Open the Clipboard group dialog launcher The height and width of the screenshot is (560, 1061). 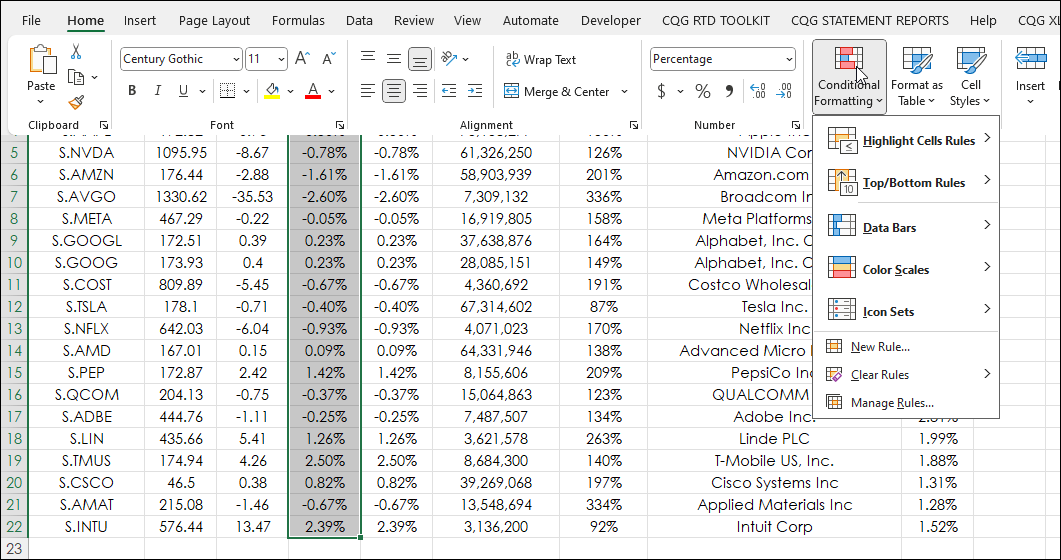pos(104,125)
